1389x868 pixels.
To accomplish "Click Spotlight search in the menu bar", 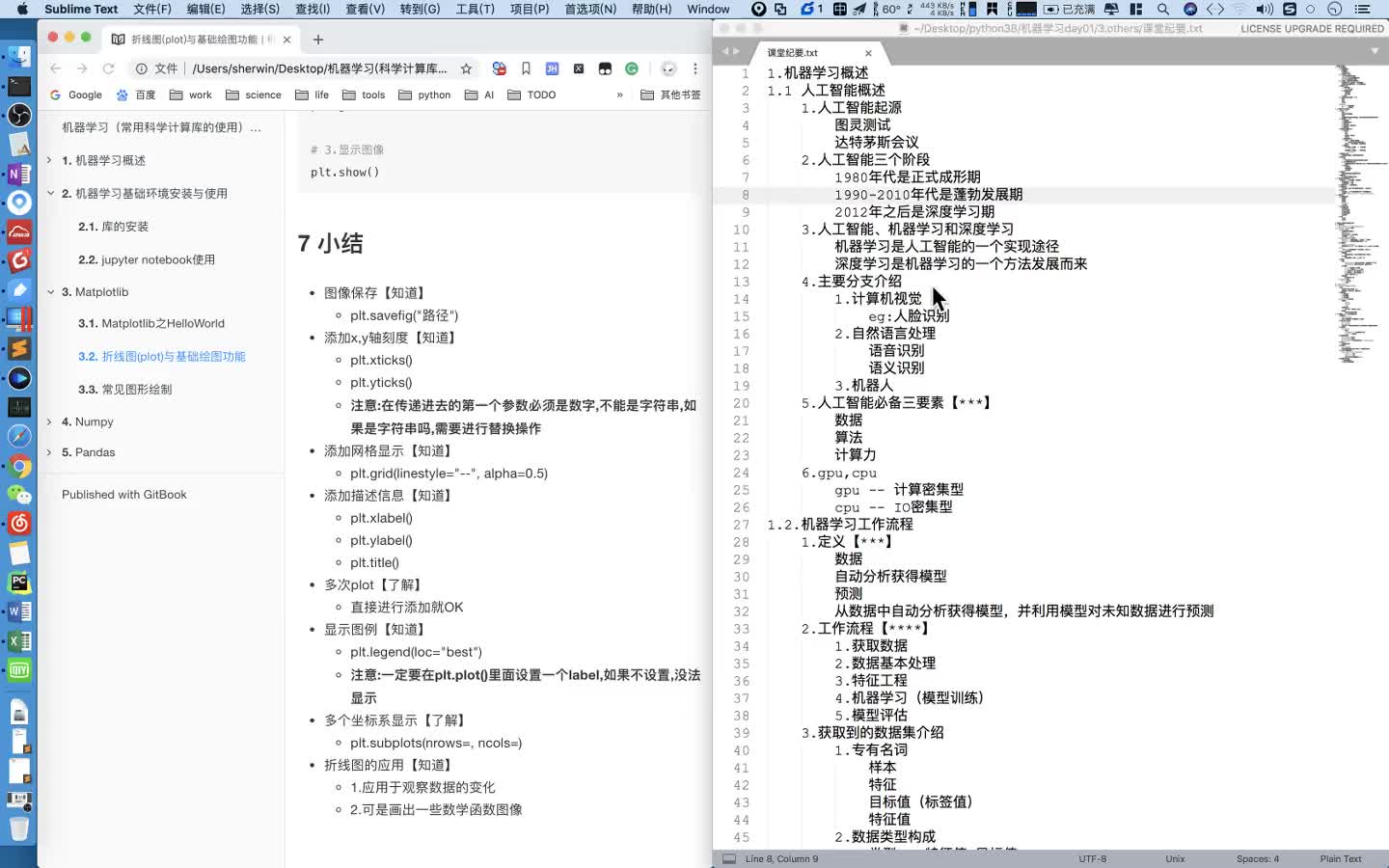I will 1163,9.
